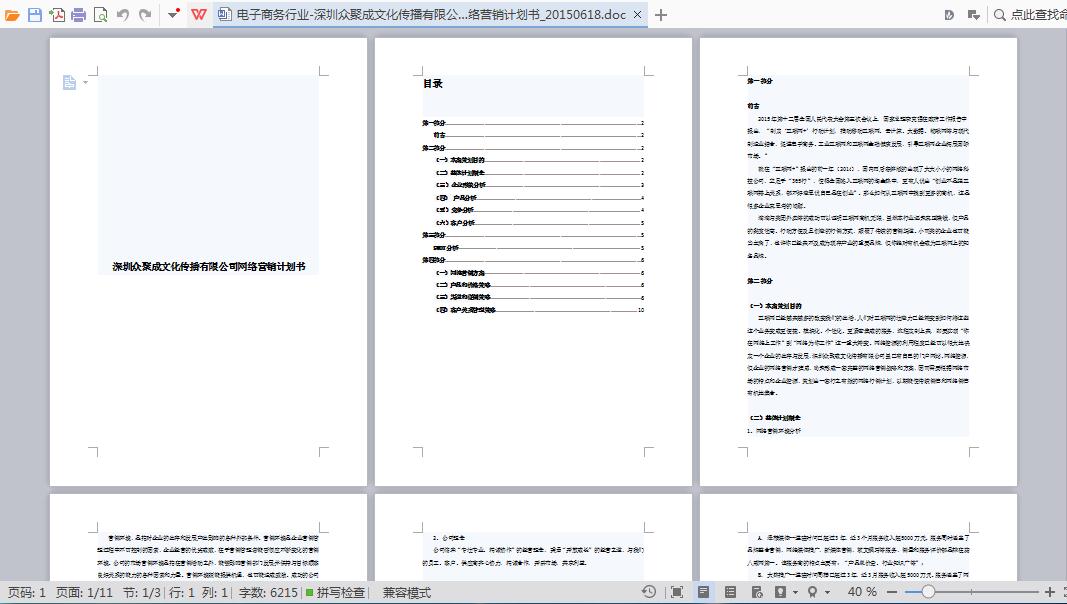Expand the quick access toolbar options arrow
The height and width of the screenshot is (604, 1067).
coord(174,14)
